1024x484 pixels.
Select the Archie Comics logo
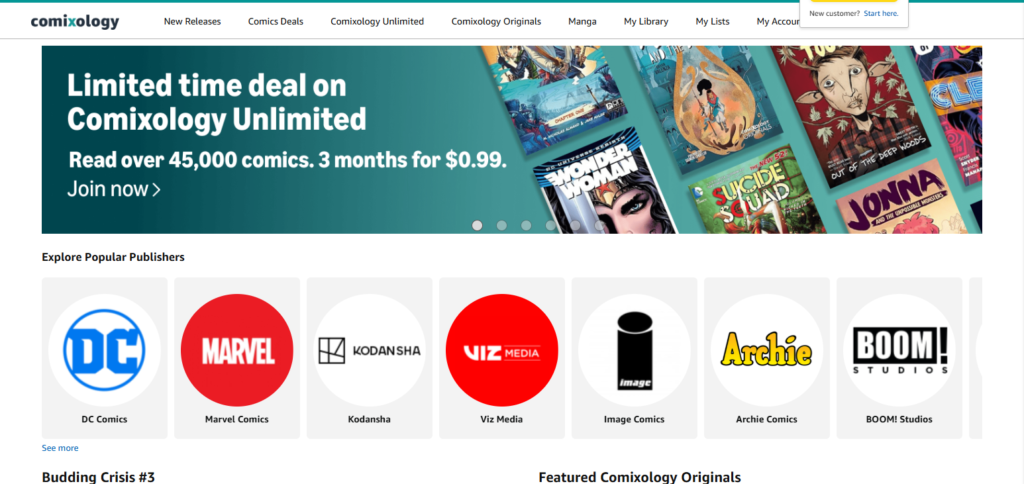tap(767, 351)
